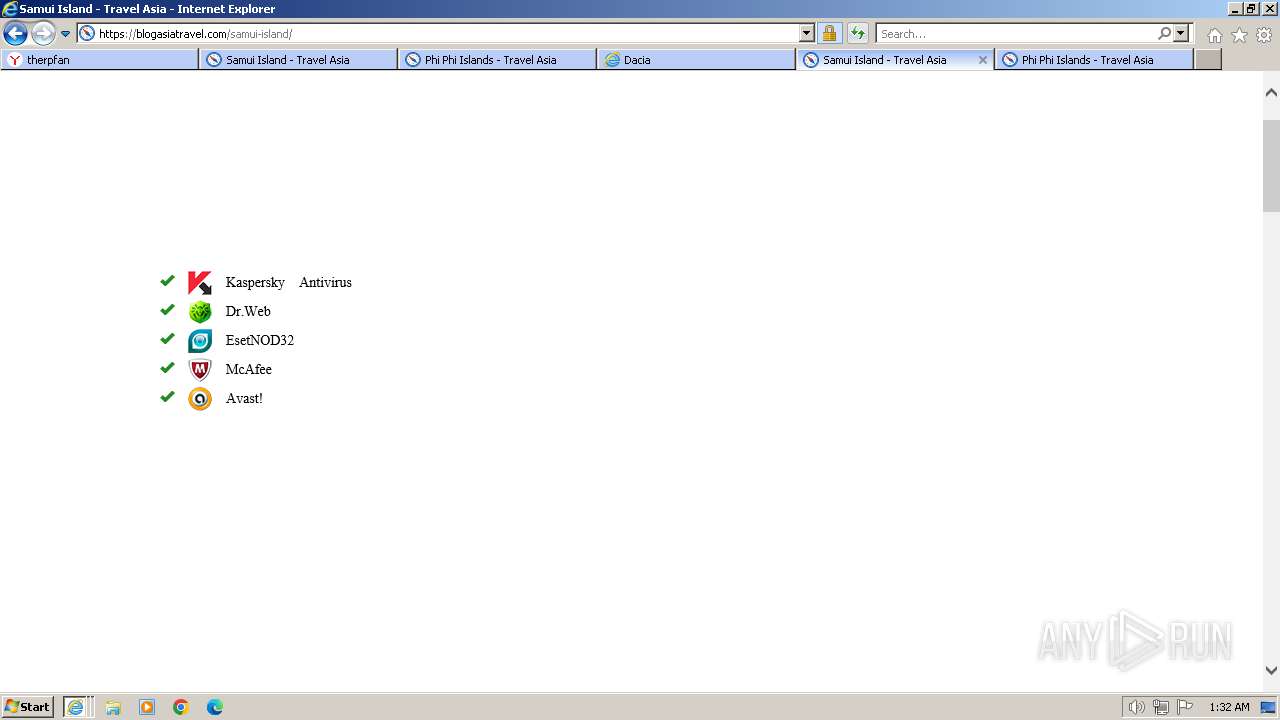This screenshot has height=720, width=1280.
Task: Open a new blank tab
Action: pos(1208,60)
